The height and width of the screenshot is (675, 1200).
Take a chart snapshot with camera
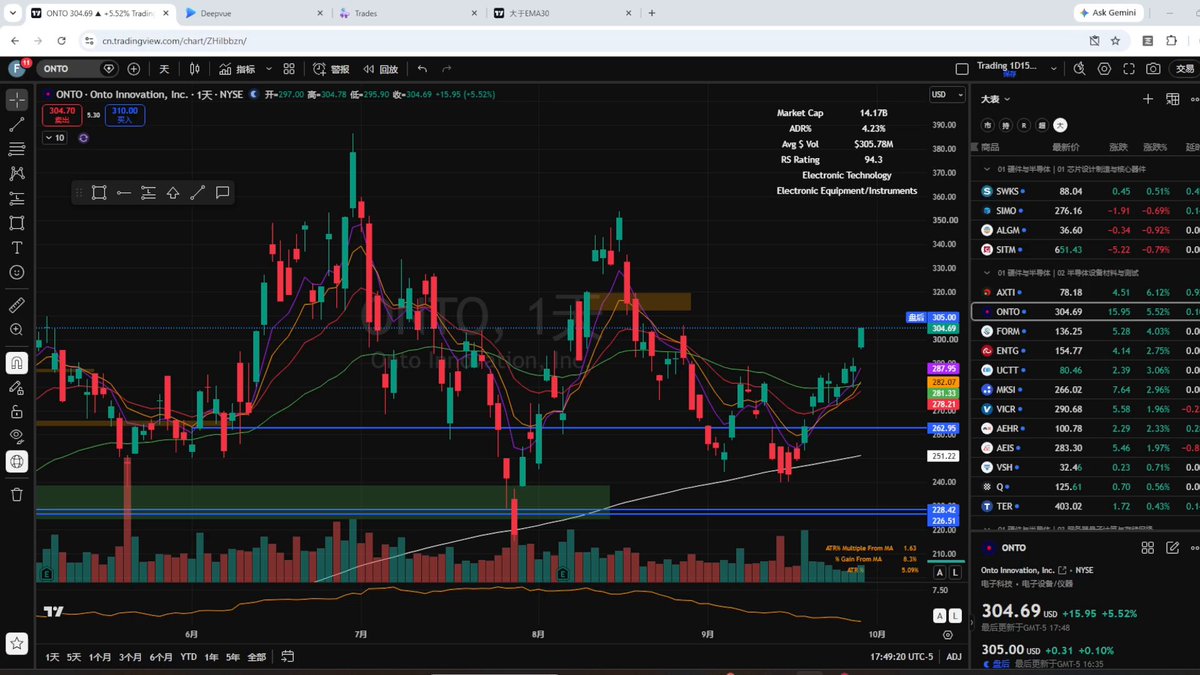pos(1154,69)
